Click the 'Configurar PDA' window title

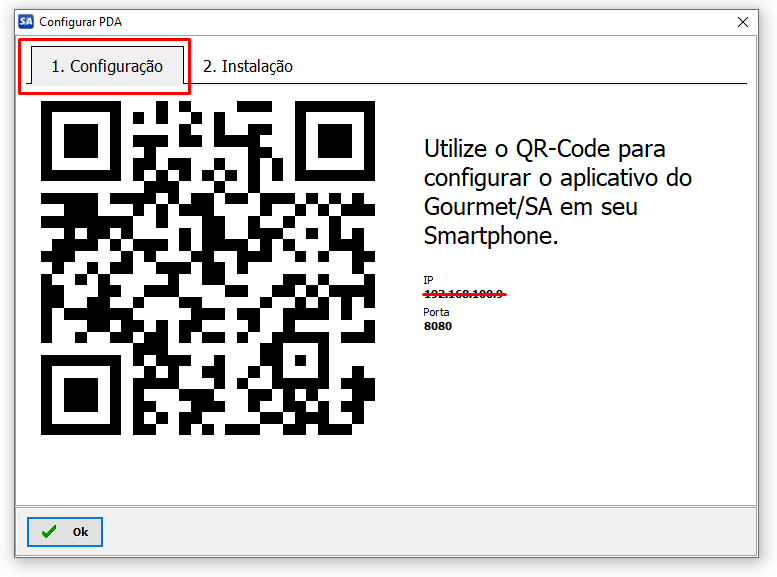pos(80,22)
